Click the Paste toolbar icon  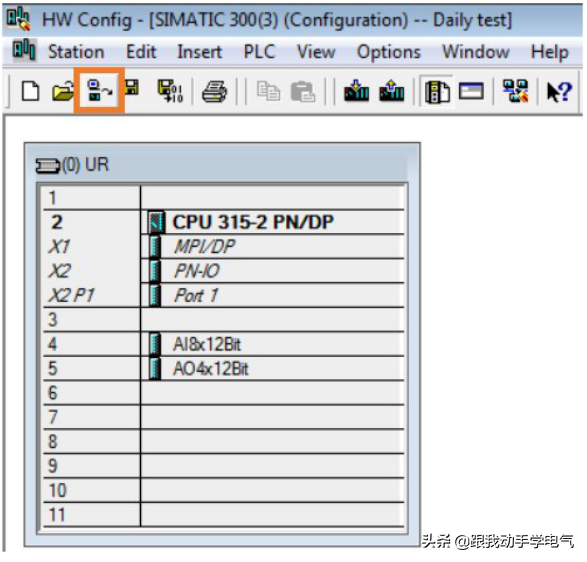pyautogui.click(x=302, y=91)
